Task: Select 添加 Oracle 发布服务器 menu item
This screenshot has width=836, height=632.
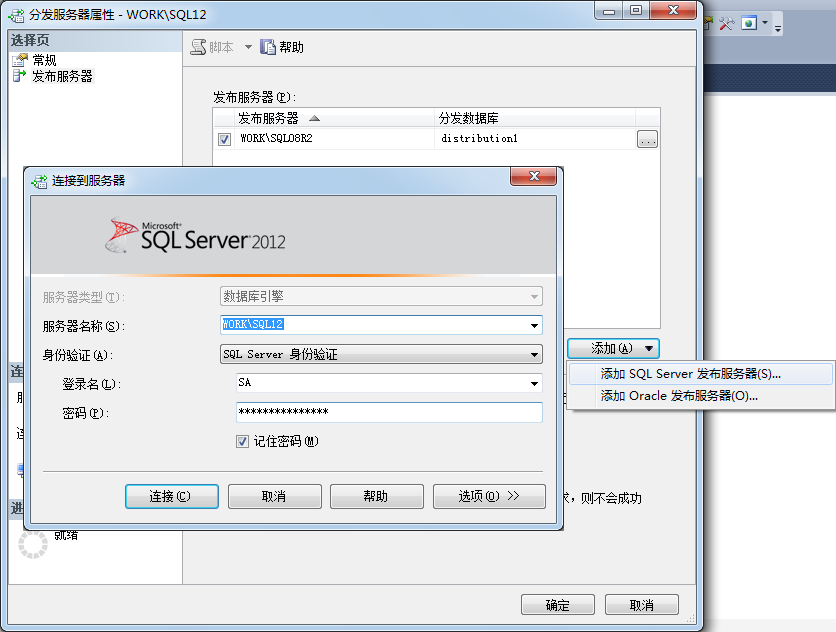Action: click(678, 396)
